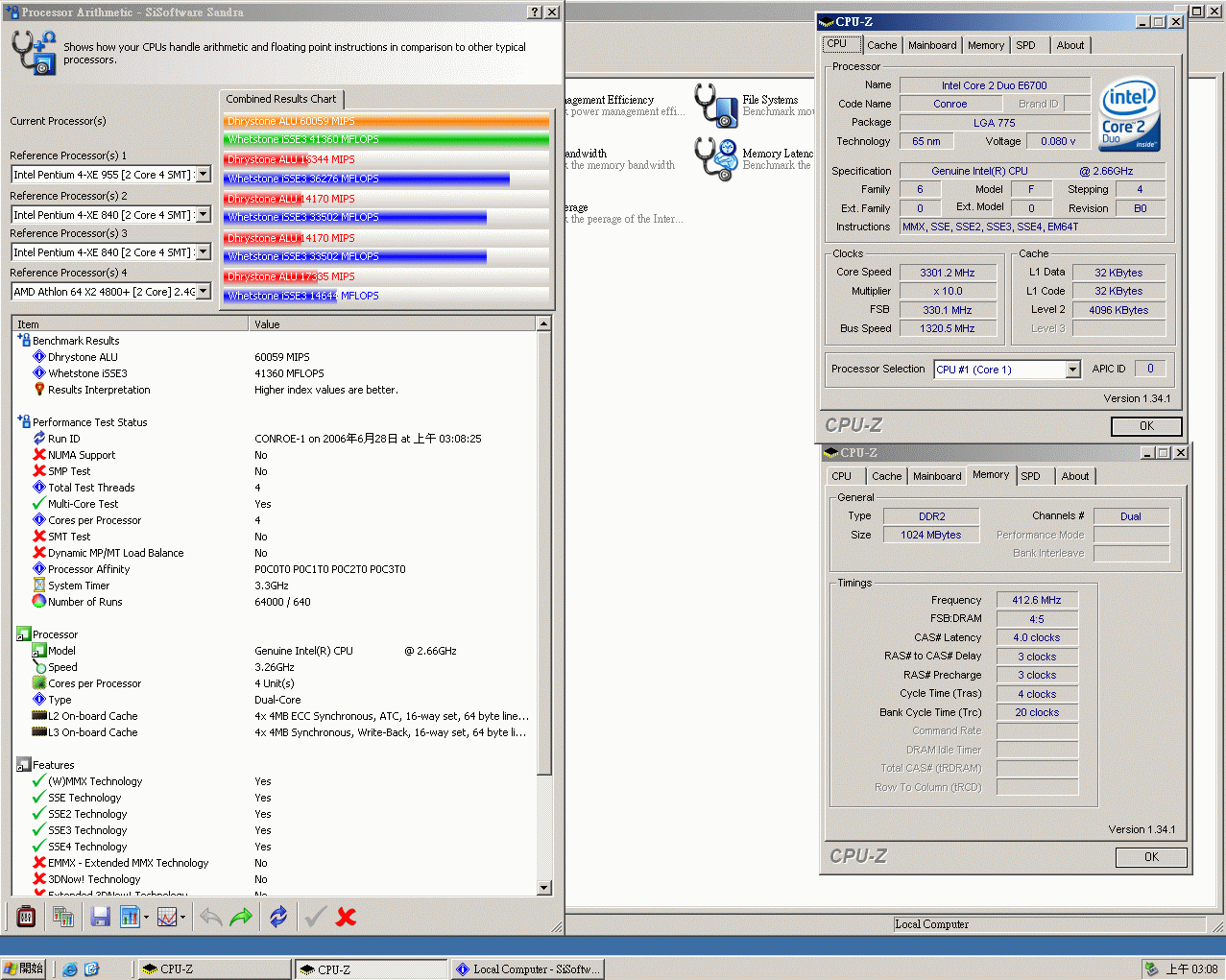The width and height of the screenshot is (1226, 980).
Task: Click the blue refresh arrows icon
Action: pyautogui.click(x=278, y=917)
